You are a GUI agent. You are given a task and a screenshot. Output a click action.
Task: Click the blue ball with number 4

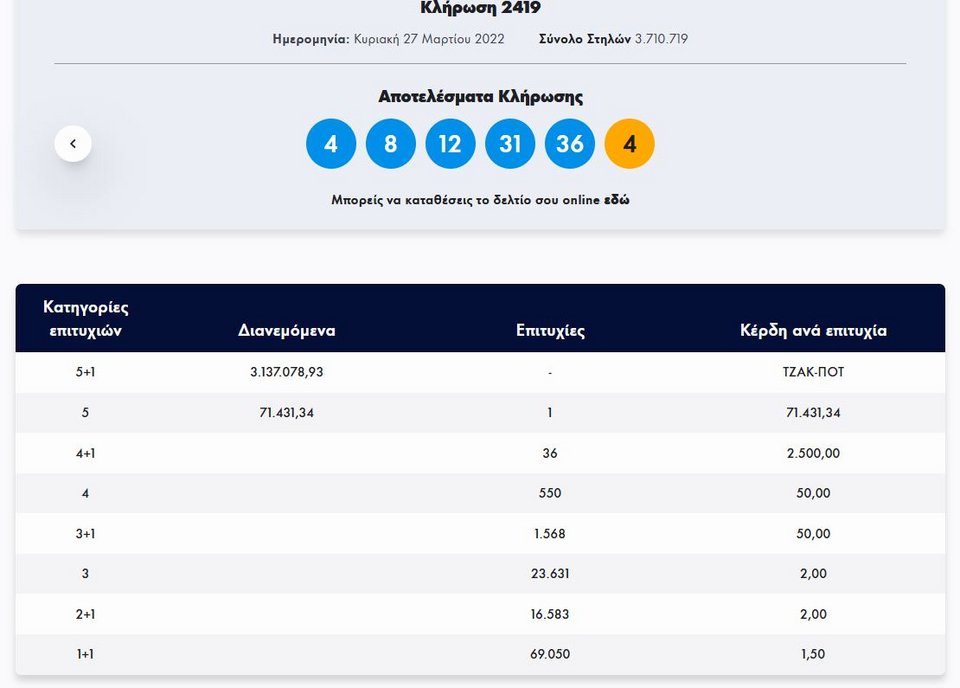pyautogui.click(x=331, y=144)
